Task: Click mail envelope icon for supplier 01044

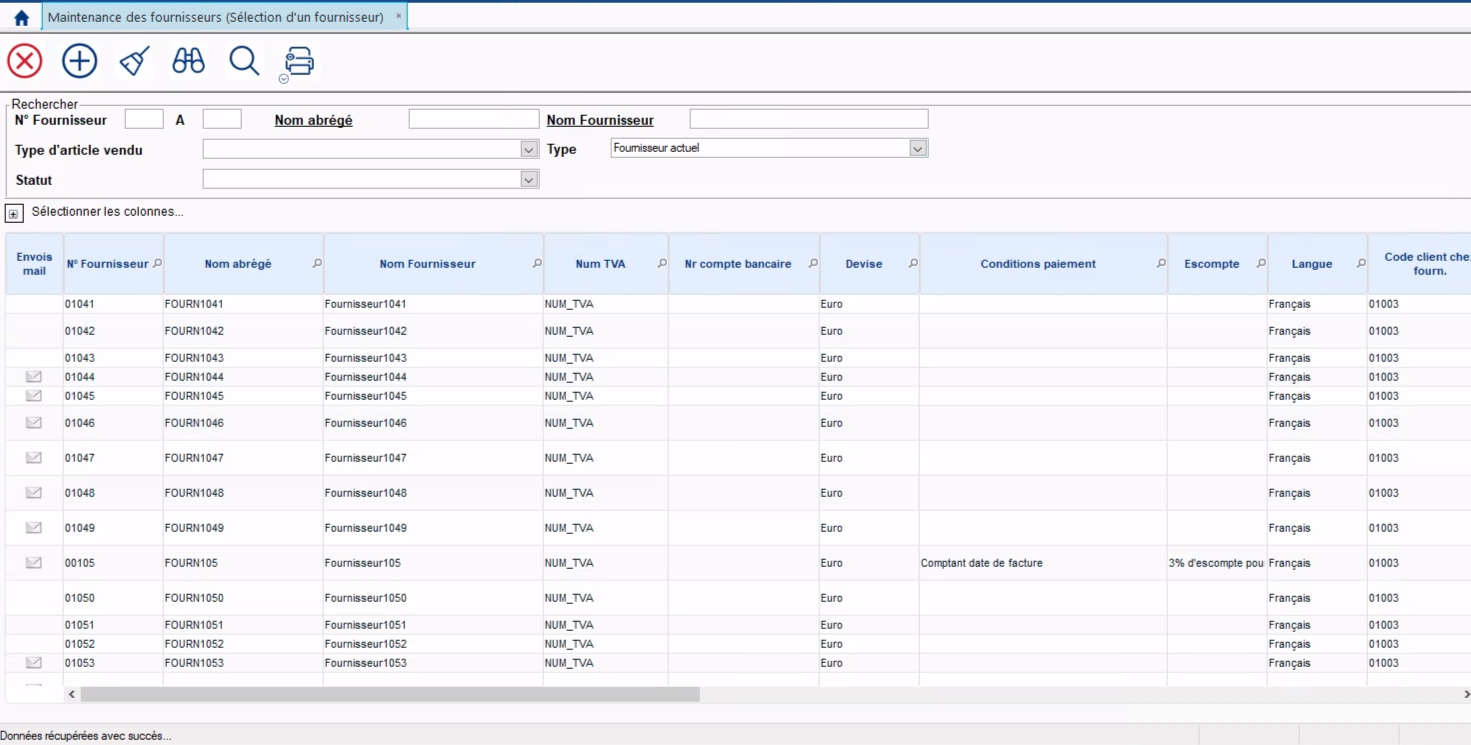Action: tap(34, 377)
